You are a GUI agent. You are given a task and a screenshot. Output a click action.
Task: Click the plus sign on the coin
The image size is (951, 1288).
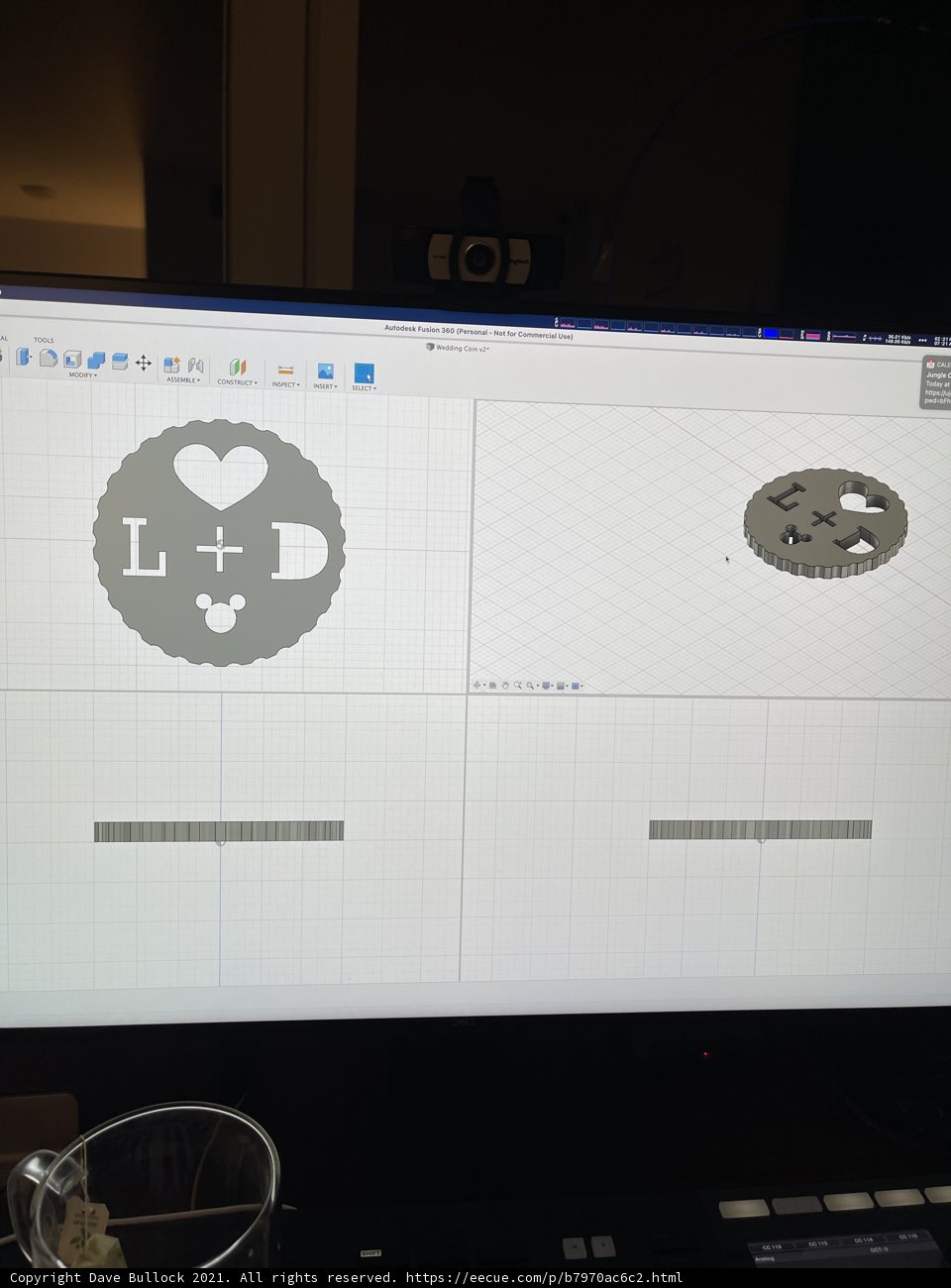[x=219, y=548]
